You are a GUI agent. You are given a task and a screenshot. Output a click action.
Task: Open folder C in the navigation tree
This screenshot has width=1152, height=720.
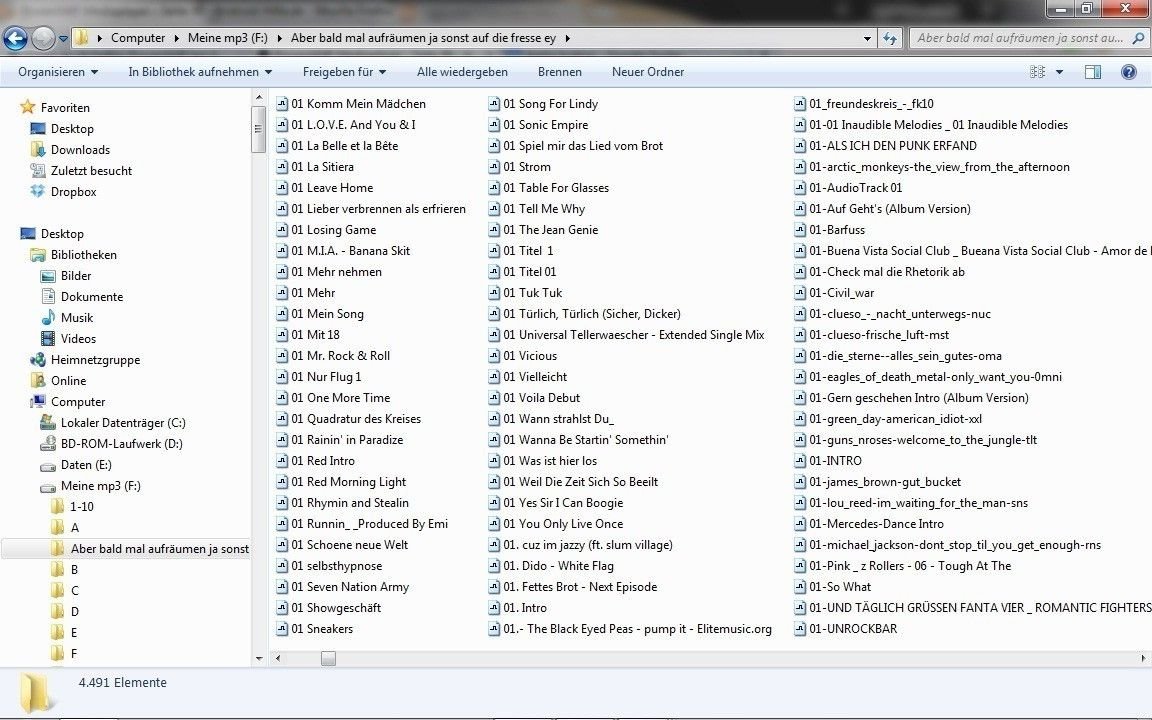[x=74, y=591]
